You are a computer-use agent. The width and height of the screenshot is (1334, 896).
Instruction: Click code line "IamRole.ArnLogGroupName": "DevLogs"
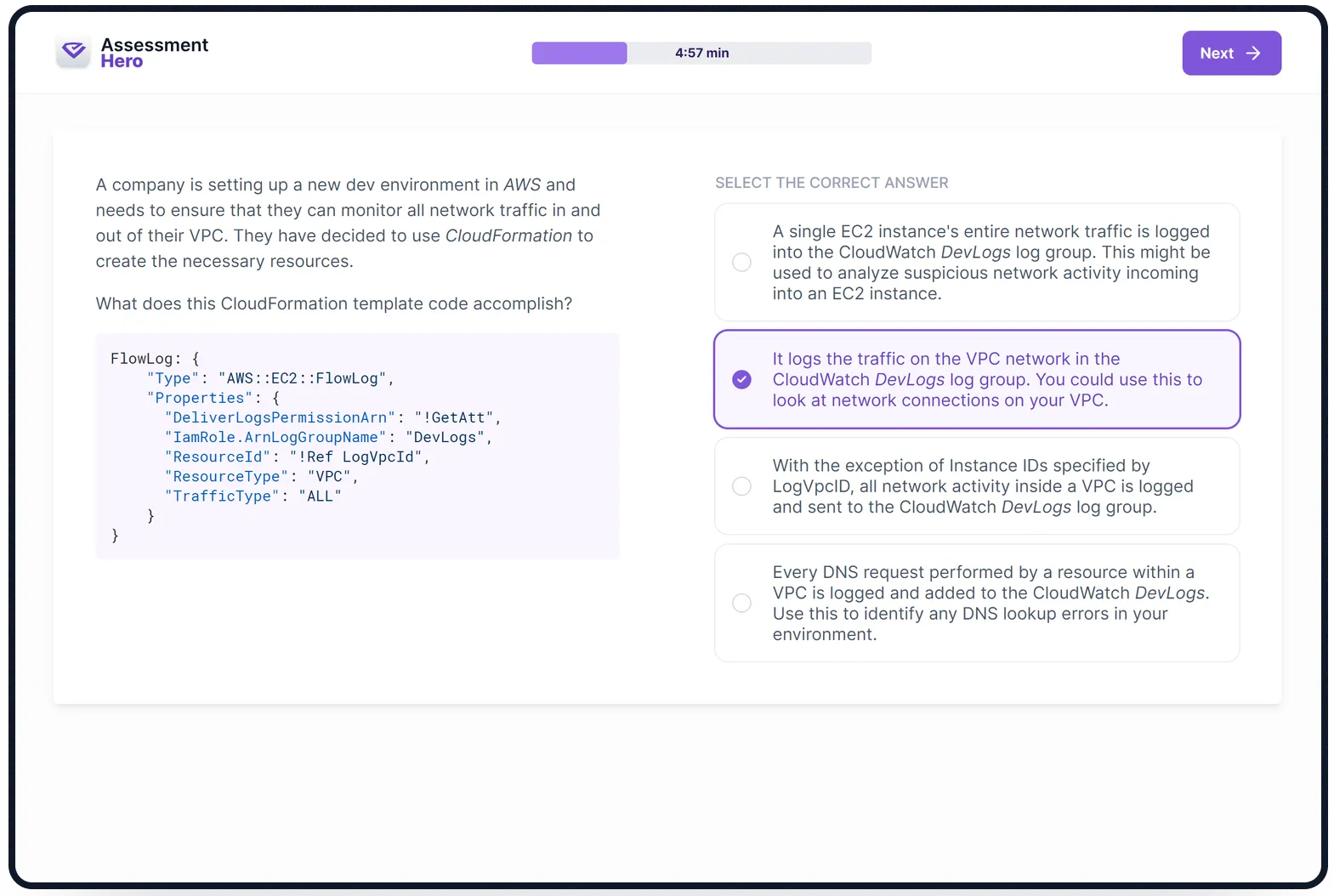coord(328,437)
